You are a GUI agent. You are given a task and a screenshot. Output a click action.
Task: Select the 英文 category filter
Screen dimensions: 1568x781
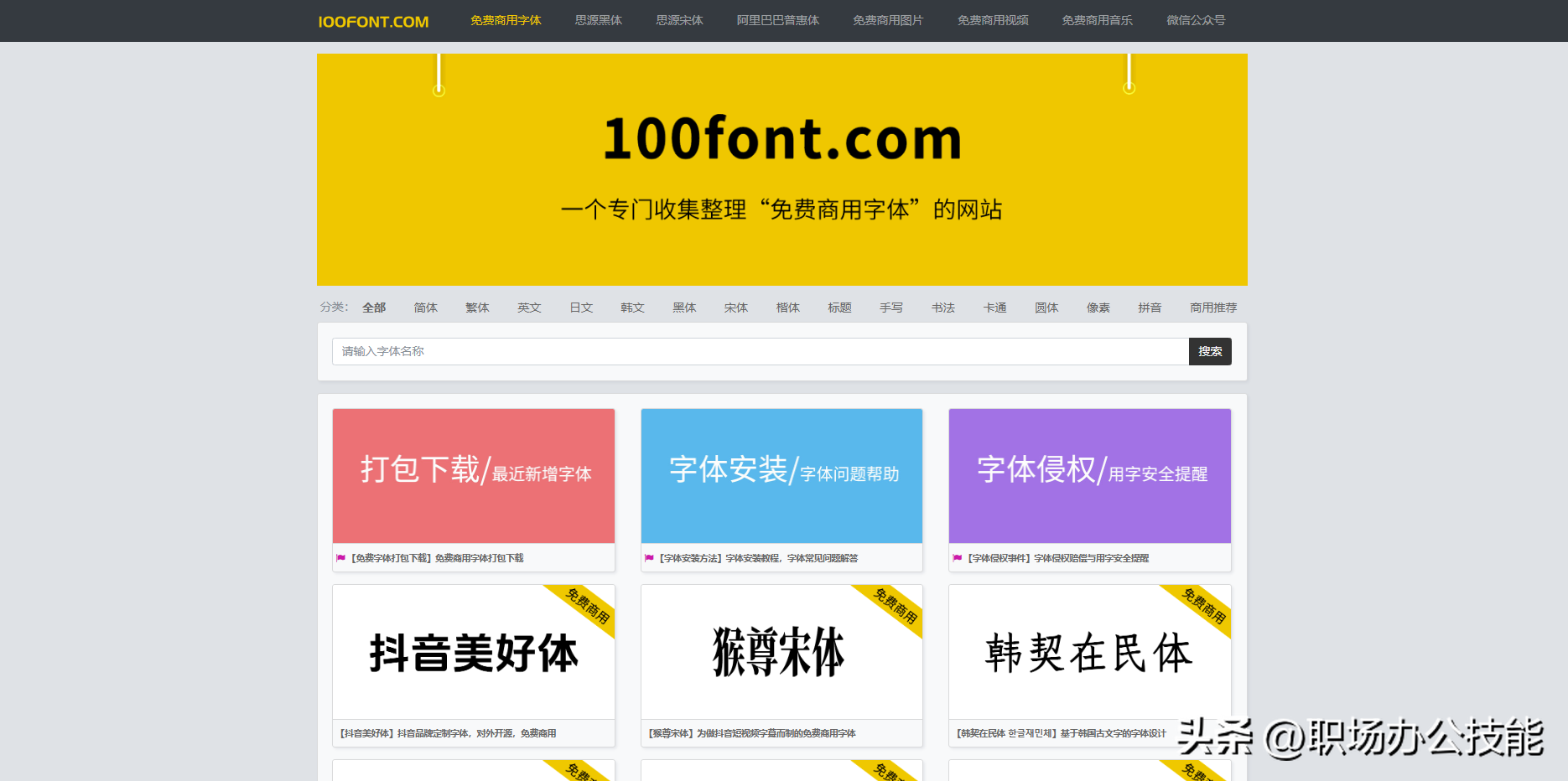(x=529, y=308)
